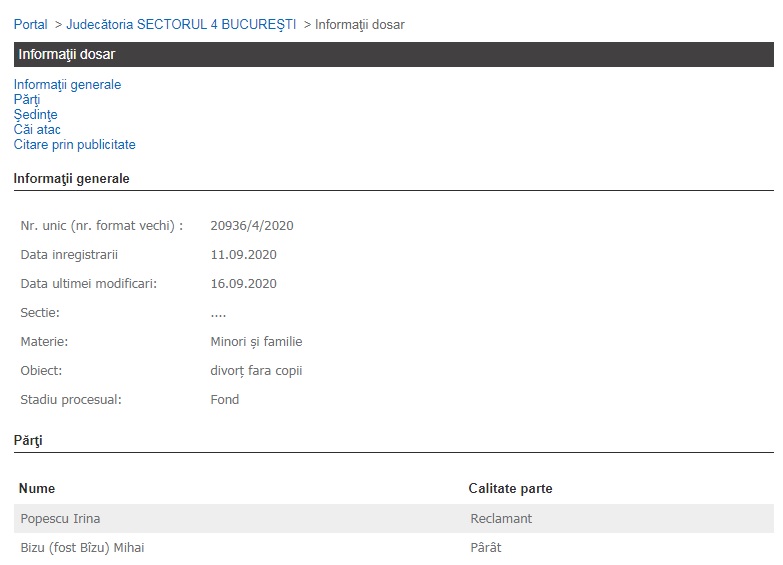Click the dark Informații dosar header bar
The height and width of the screenshot is (565, 783).
393,54
